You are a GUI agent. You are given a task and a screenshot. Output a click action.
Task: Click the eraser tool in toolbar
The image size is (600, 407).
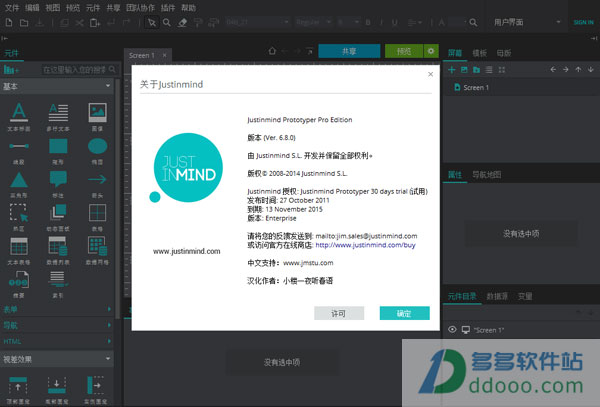pyautogui.click(x=183, y=23)
